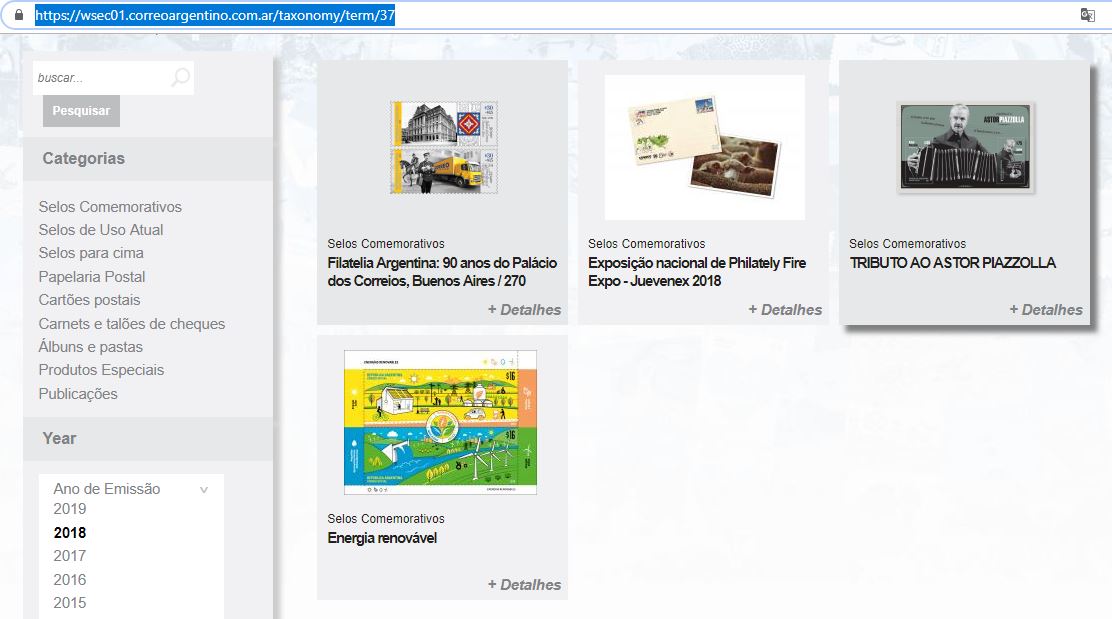1112x619 pixels.
Task: Open the Energia renovável title link
Action: coord(382,538)
